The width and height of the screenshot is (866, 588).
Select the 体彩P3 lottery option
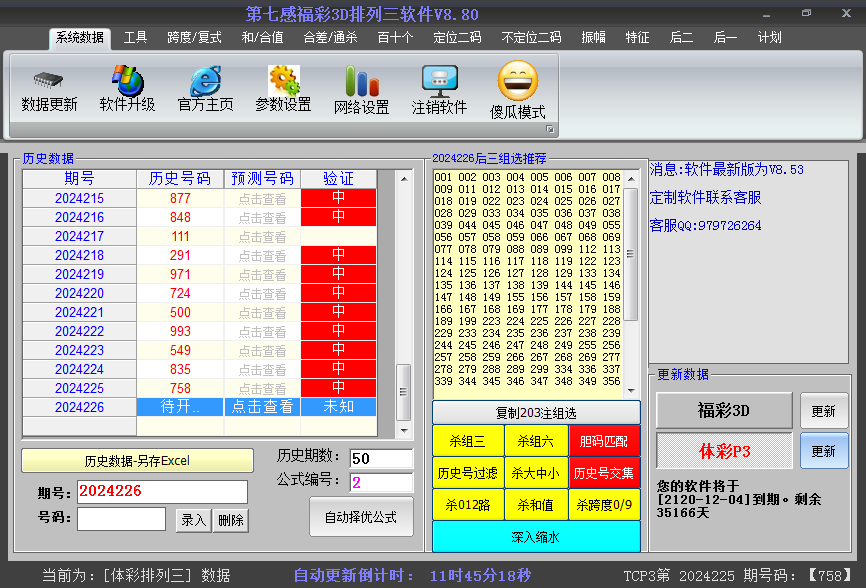pyautogui.click(x=724, y=451)
